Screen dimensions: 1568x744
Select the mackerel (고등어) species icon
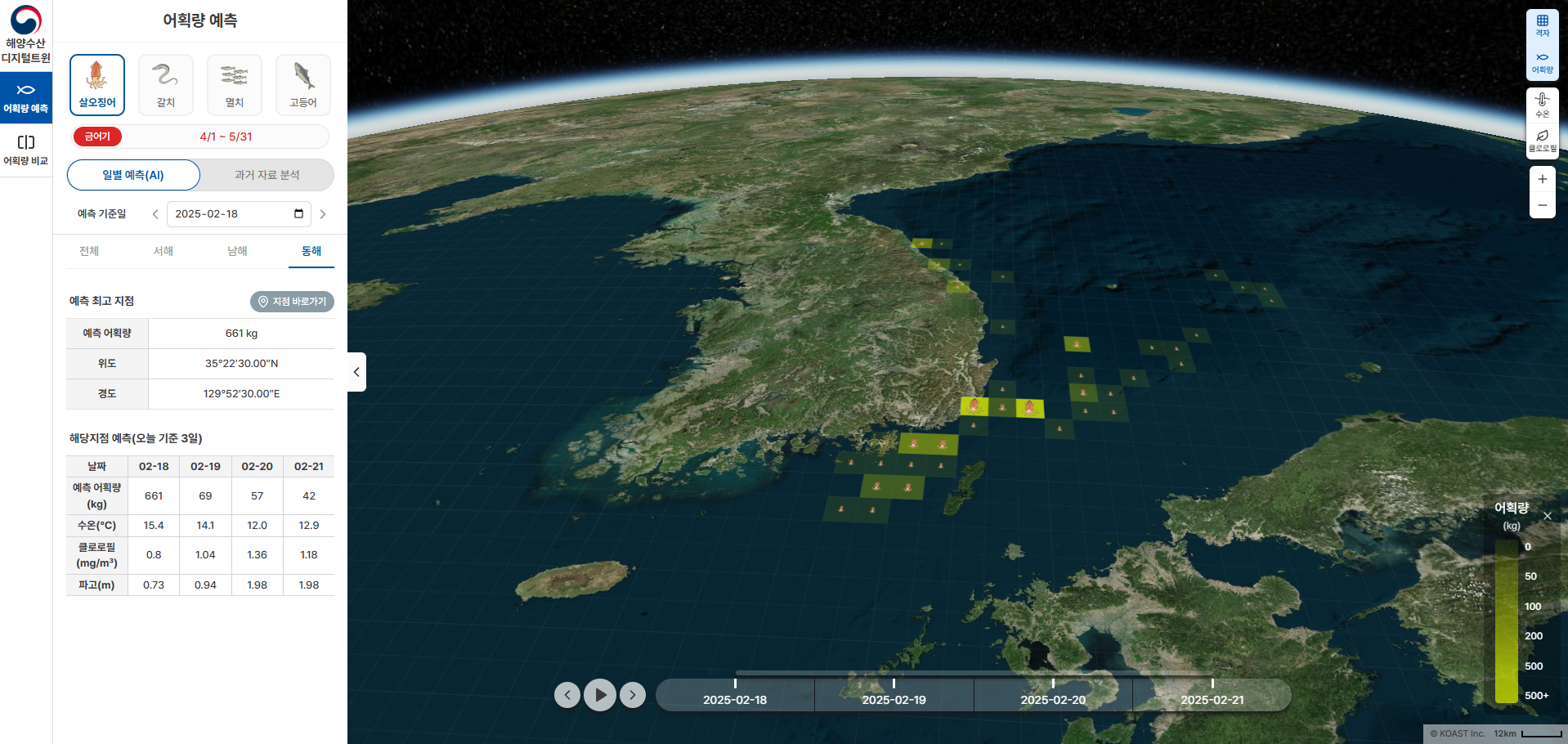click(303, 84)
